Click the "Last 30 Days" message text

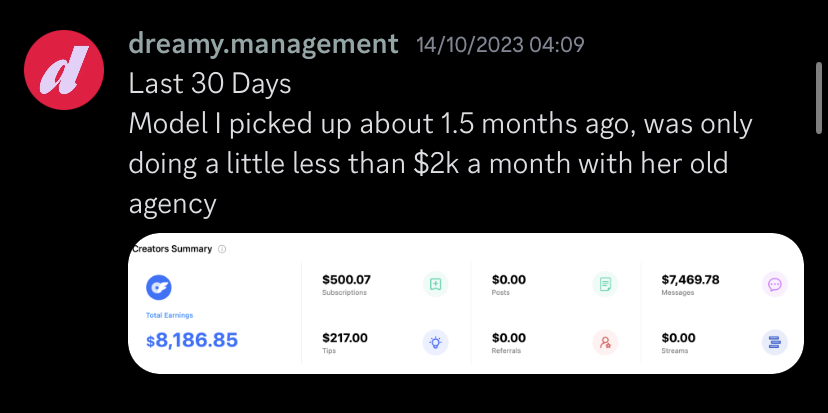(x=210, y=84)
